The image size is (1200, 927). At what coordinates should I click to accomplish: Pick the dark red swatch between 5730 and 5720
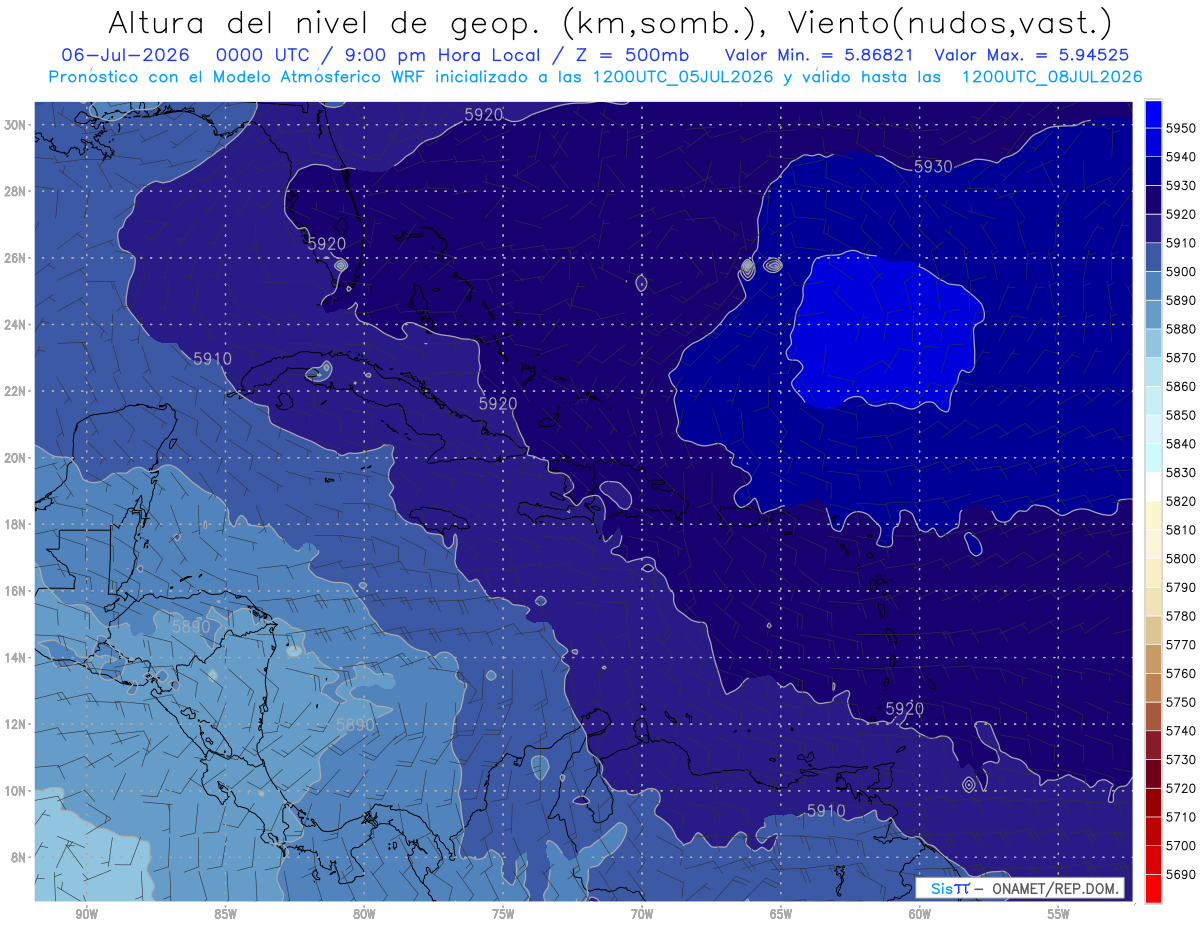(x=1153, y=773)
